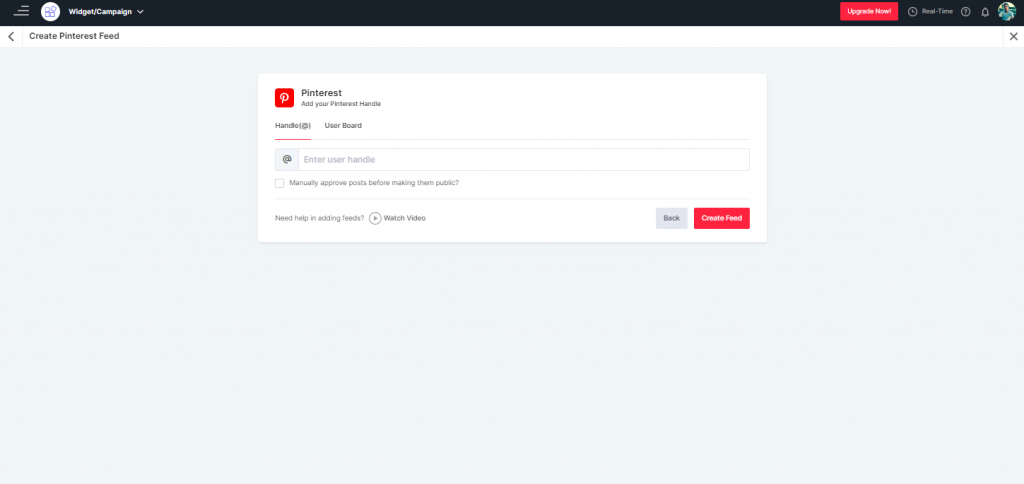Select the Handle(@) tab

pyautogui.click(x=293, y=125)
